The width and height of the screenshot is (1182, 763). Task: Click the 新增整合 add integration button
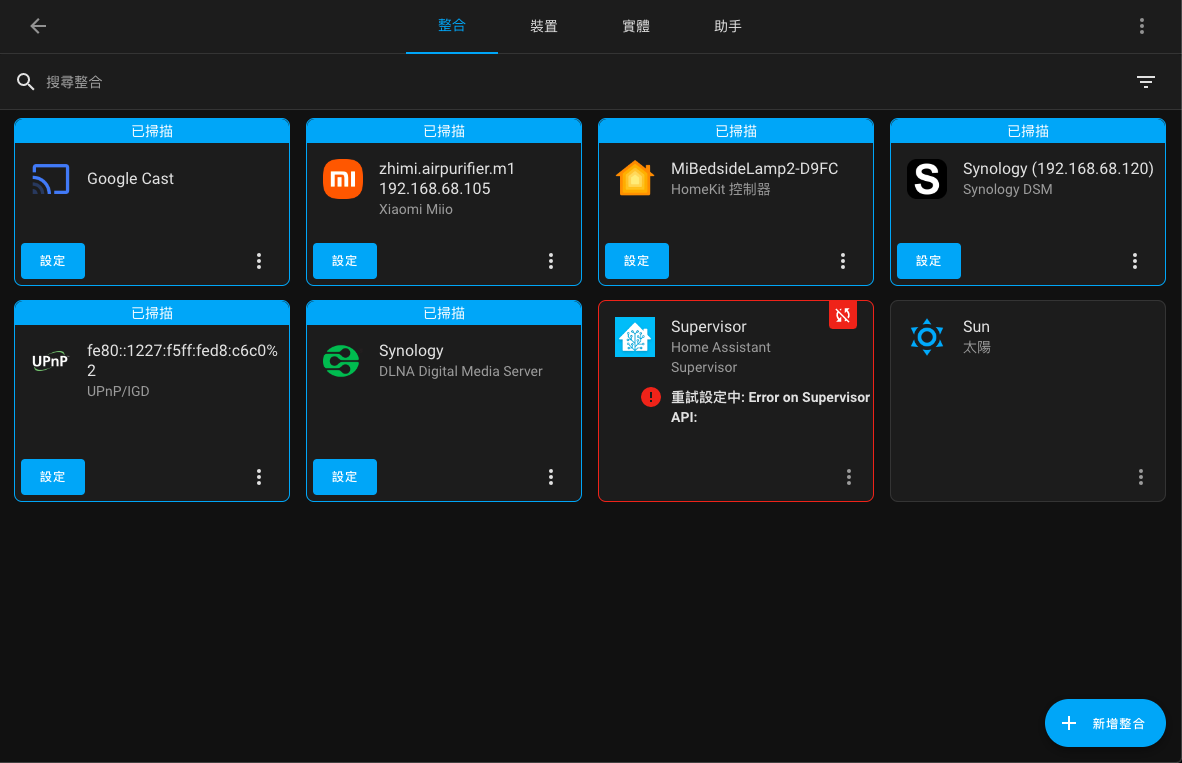pos(1105,723)
